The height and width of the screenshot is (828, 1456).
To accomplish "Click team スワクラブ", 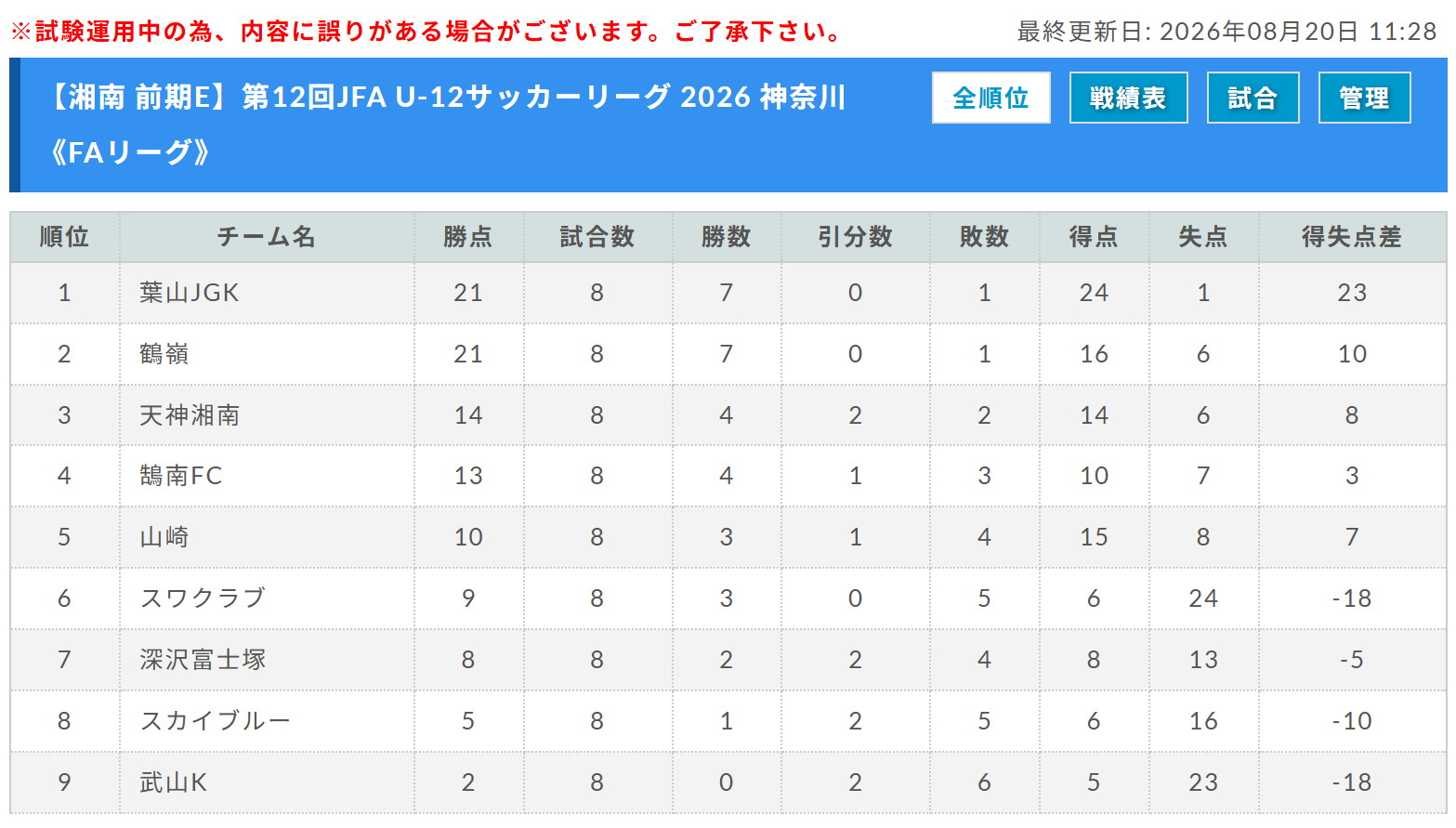I will tap(203, 598).
